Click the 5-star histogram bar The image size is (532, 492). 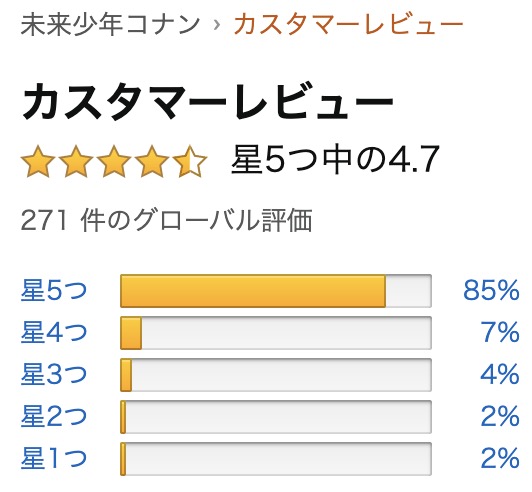click(276, 291)
